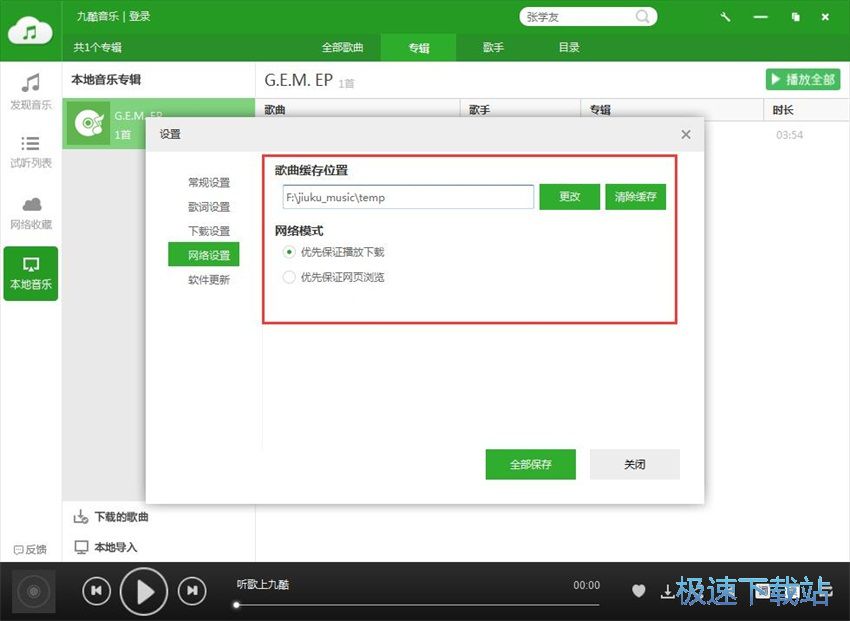Open Software Update (软件更新) section
Image resolution: width=850 pixels, height=621 pixels.
[209, 280]
